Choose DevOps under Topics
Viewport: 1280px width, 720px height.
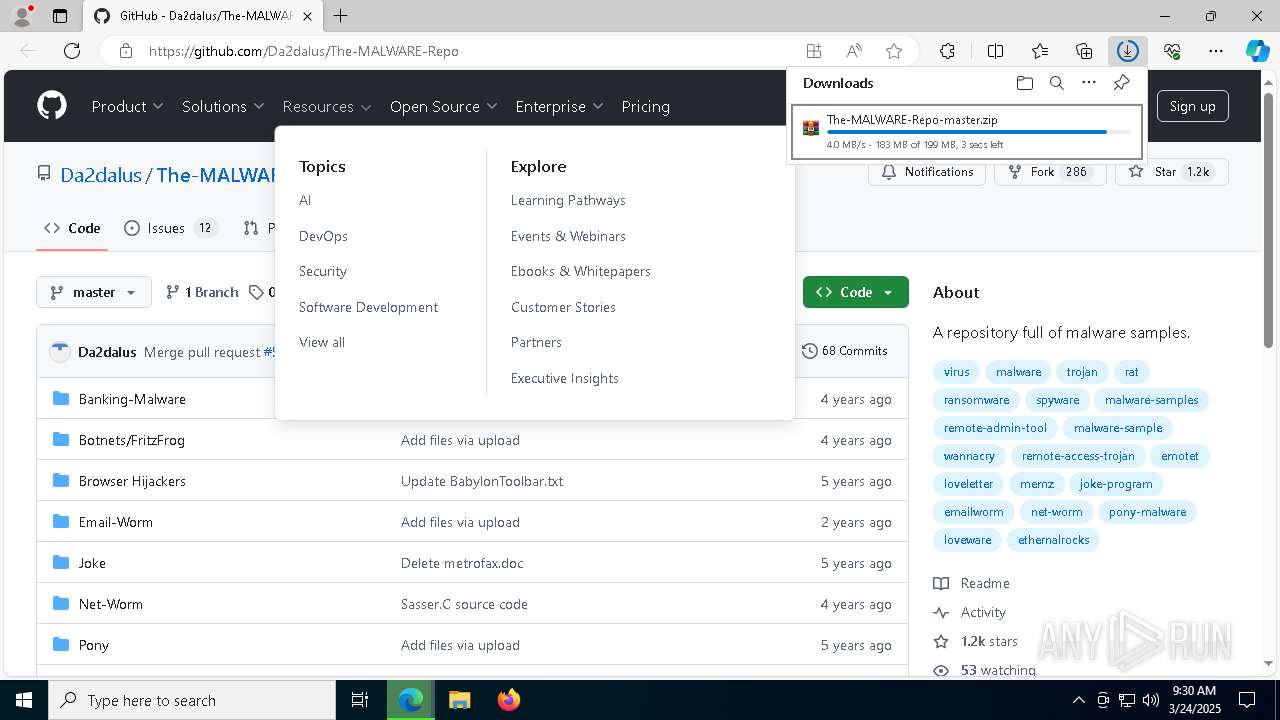point(323,236)
